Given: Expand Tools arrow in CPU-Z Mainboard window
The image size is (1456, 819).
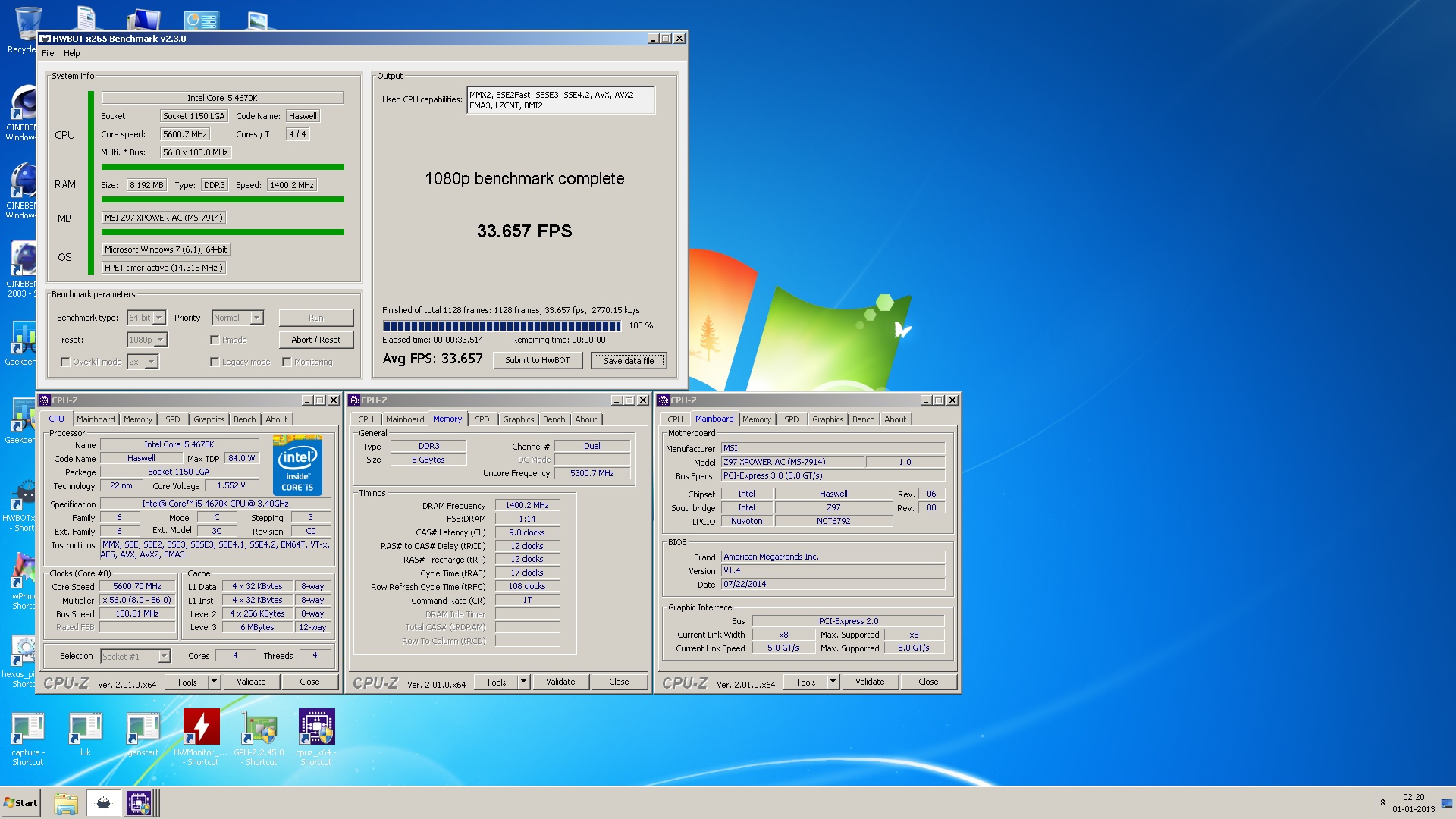Looking at the screenshot, I should [x=833, y=682].
